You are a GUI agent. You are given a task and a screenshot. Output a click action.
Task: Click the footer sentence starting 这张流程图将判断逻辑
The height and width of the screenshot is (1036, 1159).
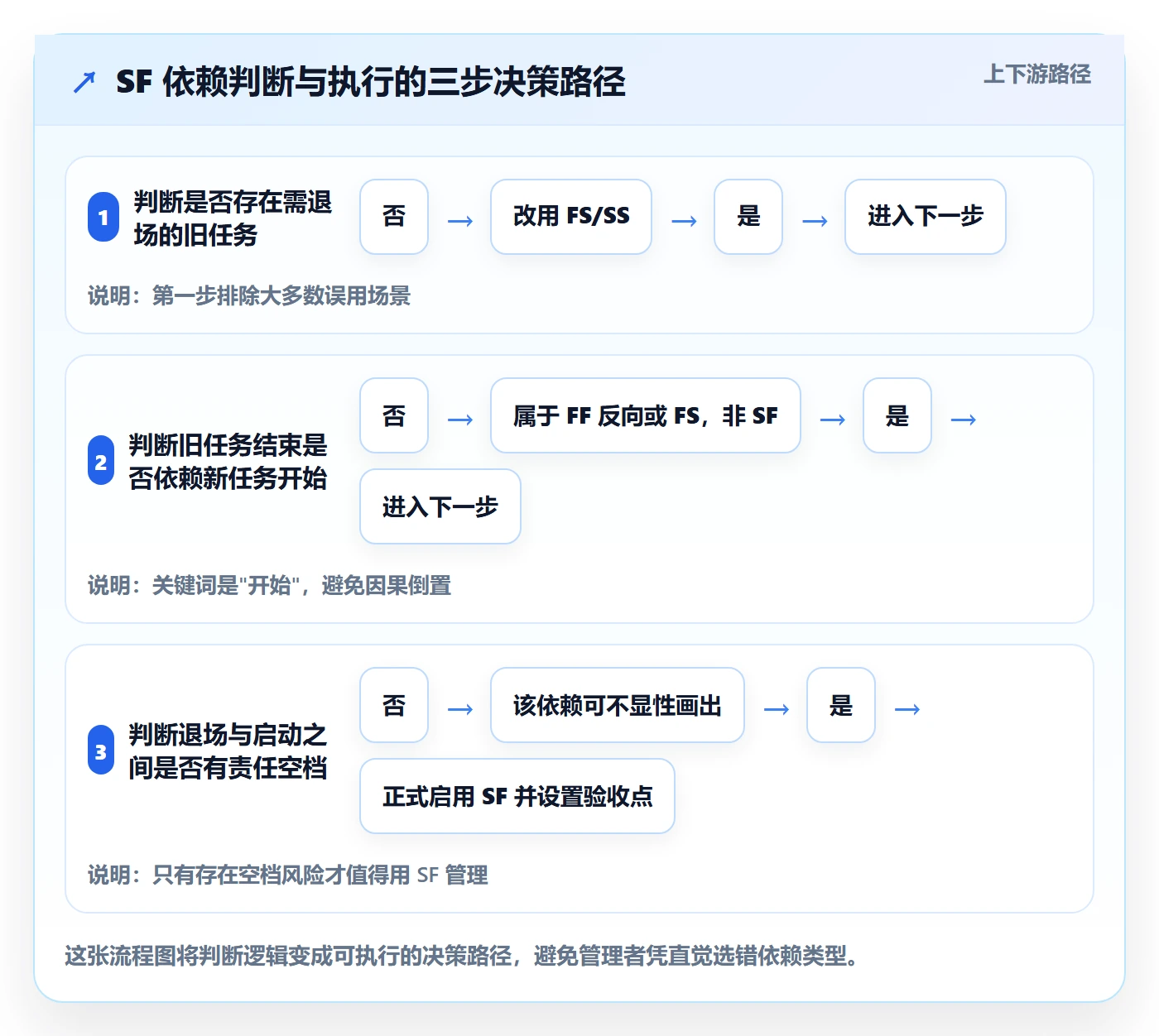pyautogui.click(x=463, y=956)
